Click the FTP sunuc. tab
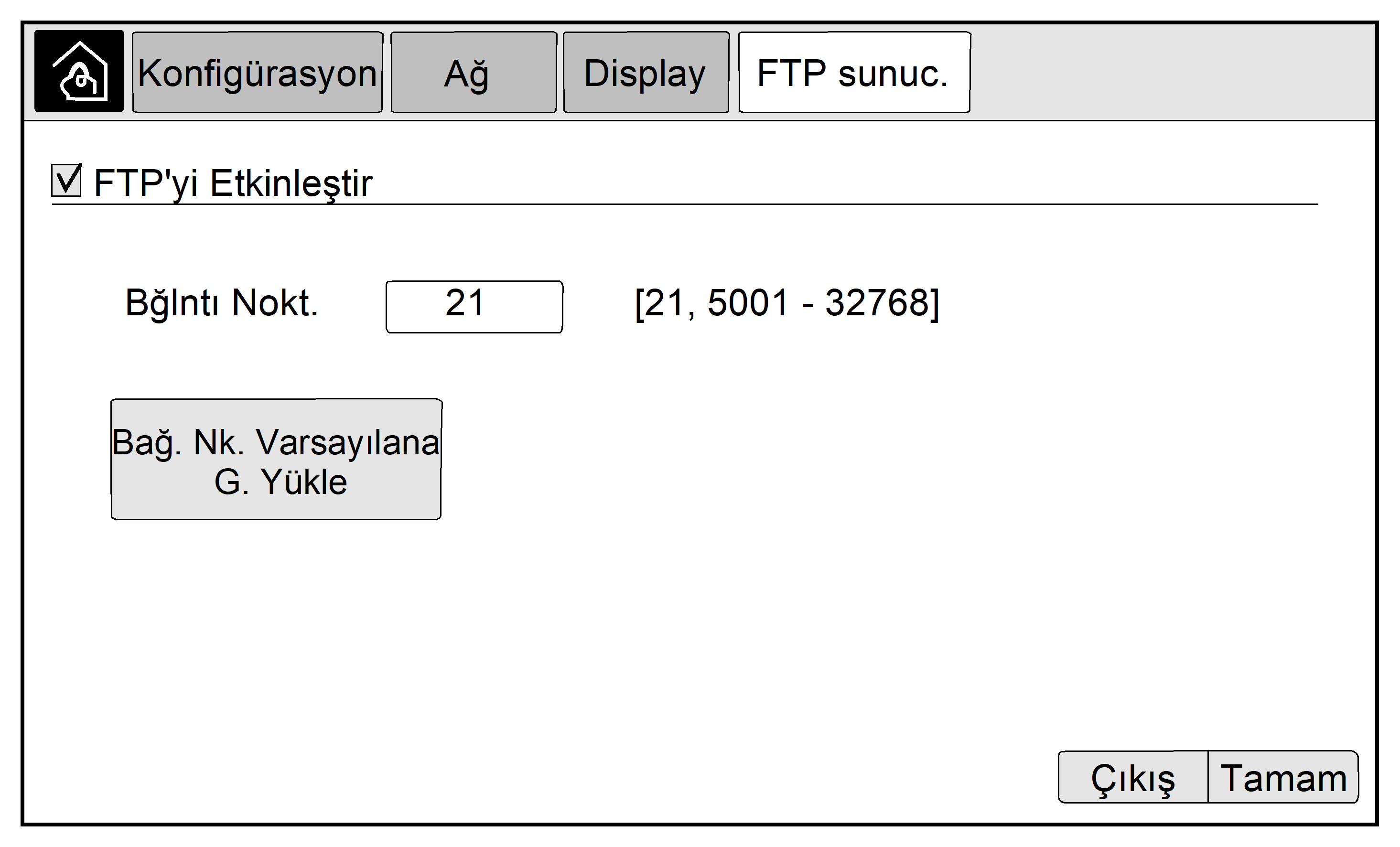 (x=854, y=72)
